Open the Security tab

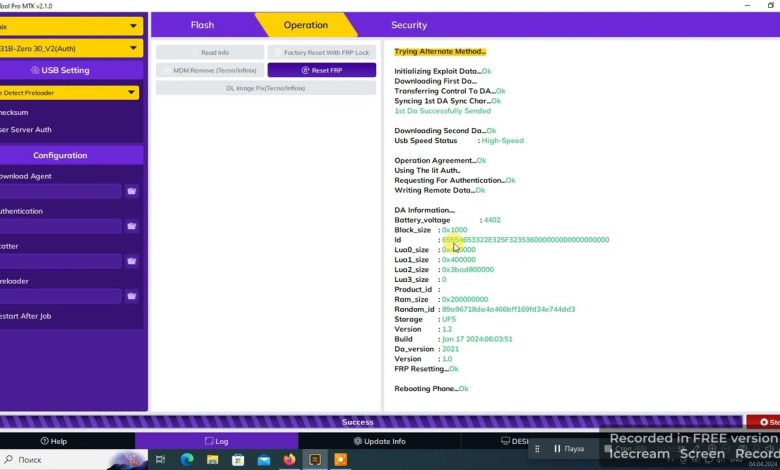point(408,25)
